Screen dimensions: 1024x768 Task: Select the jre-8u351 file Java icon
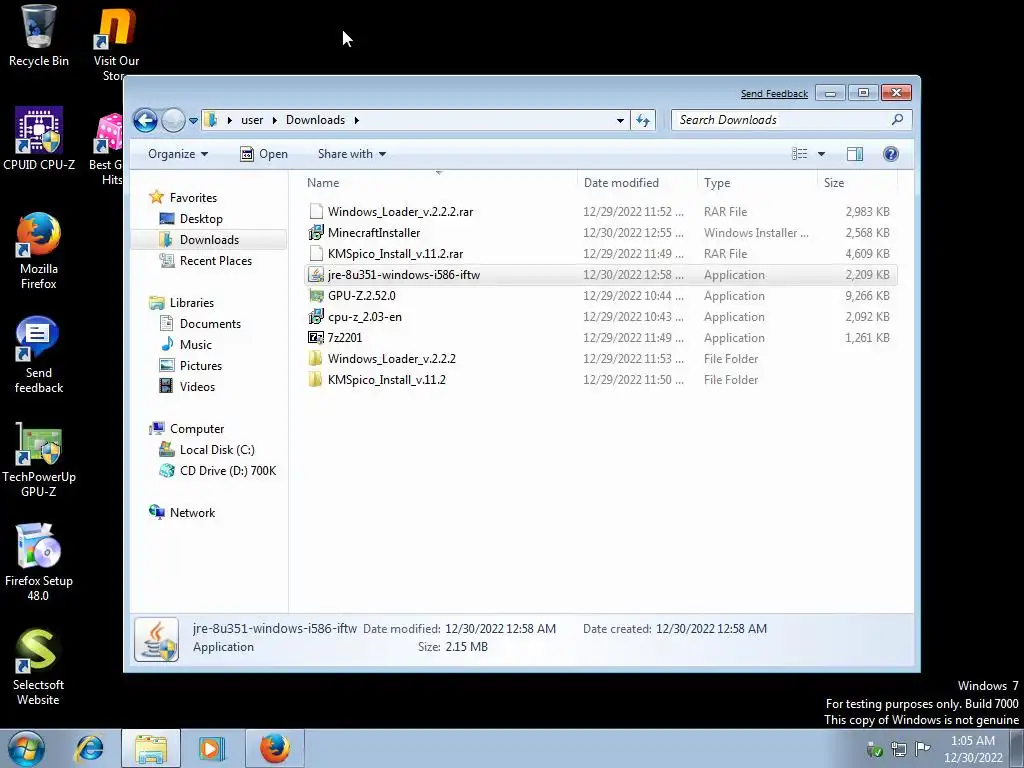point(316,275)
